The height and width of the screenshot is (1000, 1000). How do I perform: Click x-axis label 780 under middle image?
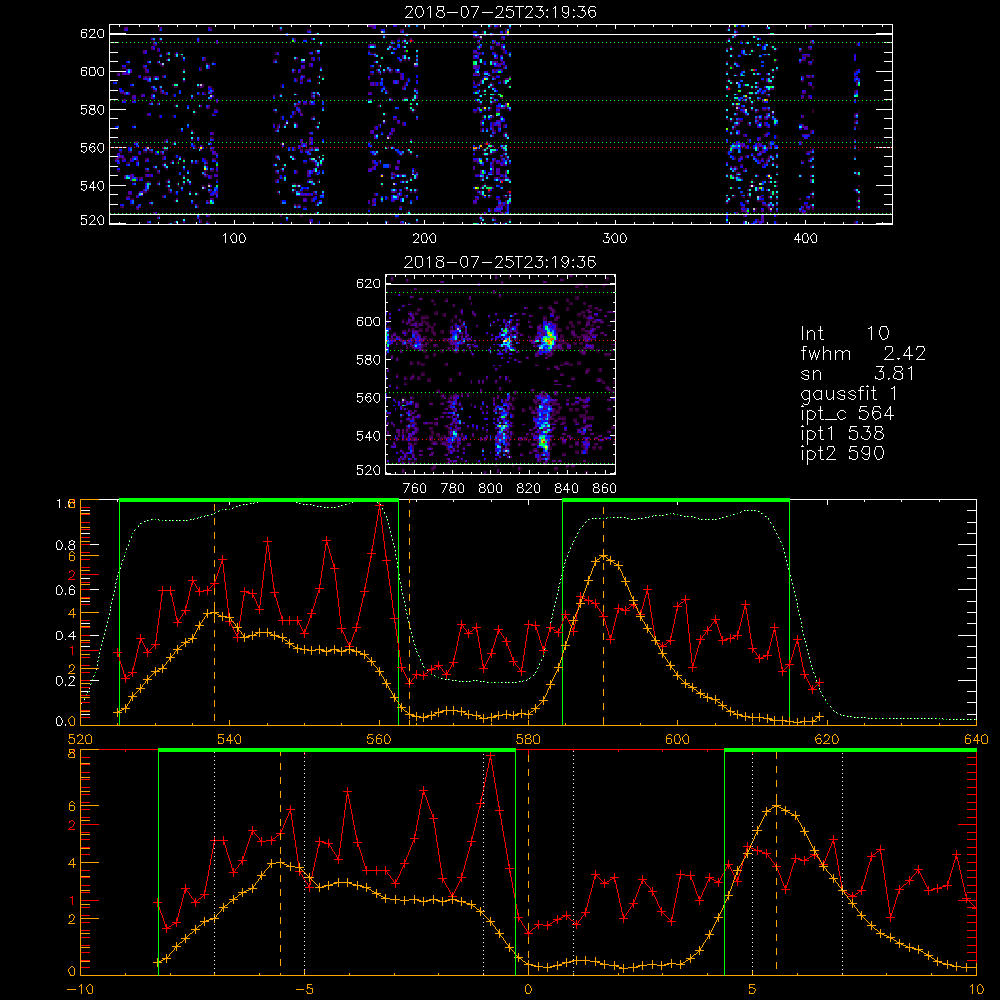[x=453, y=489]
